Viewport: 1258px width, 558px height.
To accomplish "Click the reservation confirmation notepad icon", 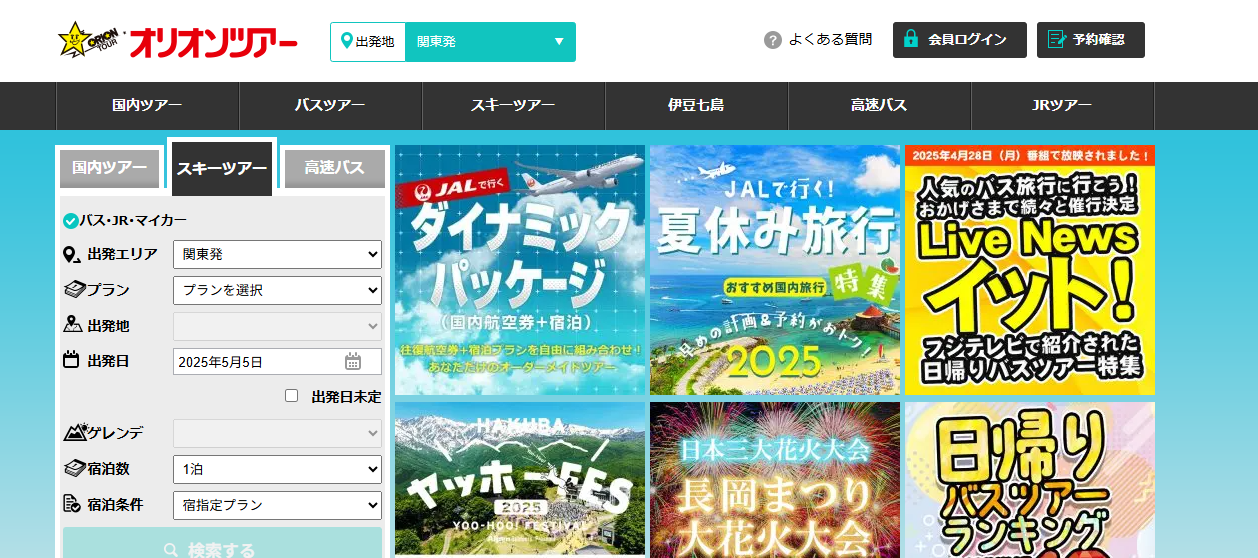I will 1055,40.
